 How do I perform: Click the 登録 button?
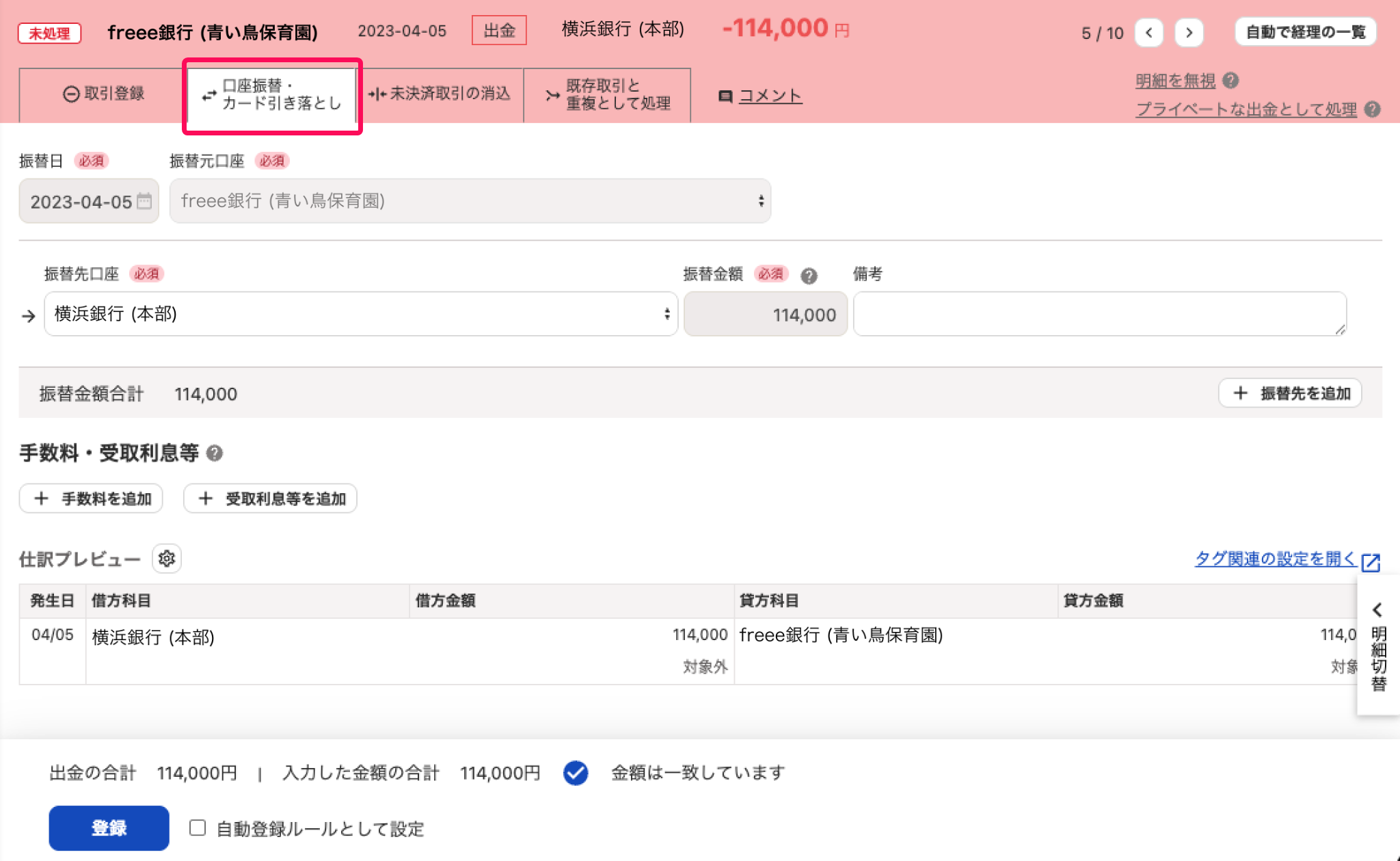[x=109, y=828]
